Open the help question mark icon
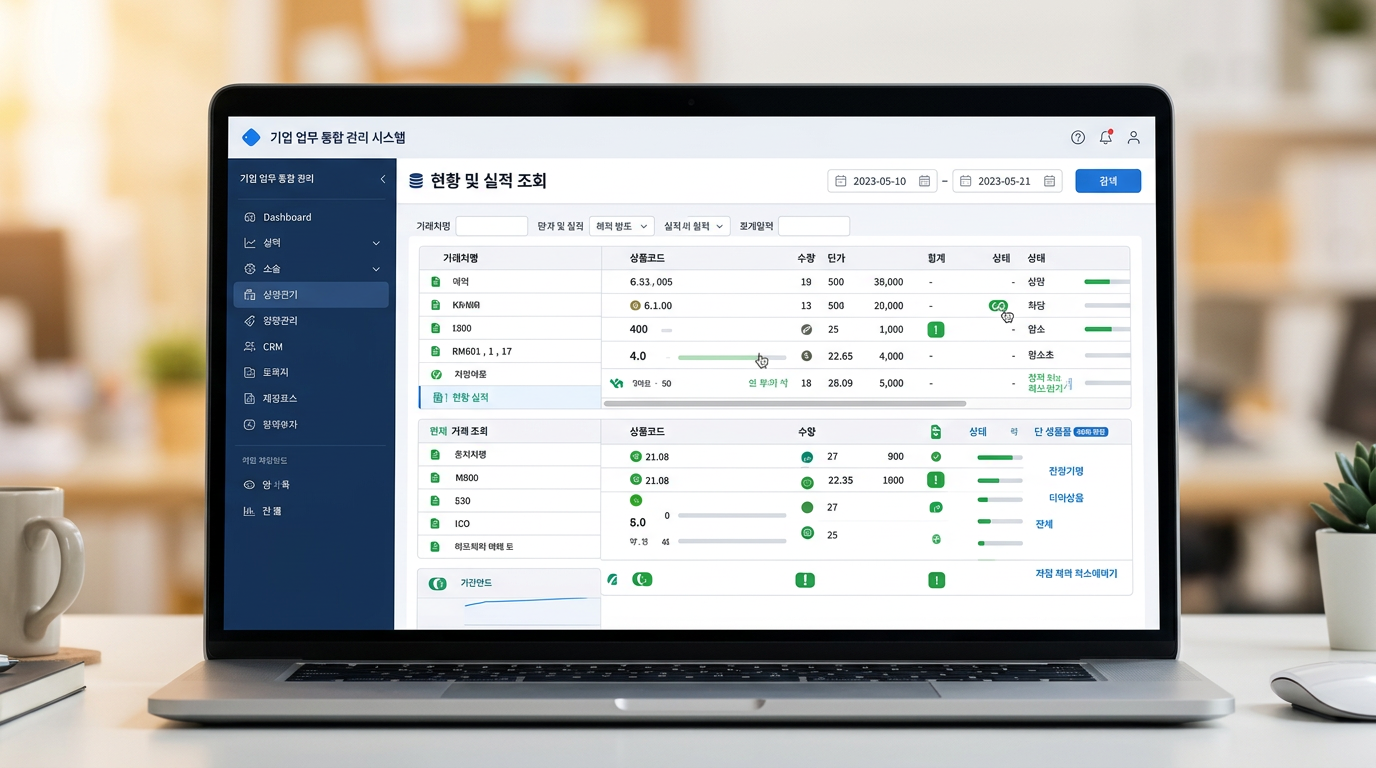Image resolution: width=1376 pixels, height=768 pixels. tap(1077, 138)
